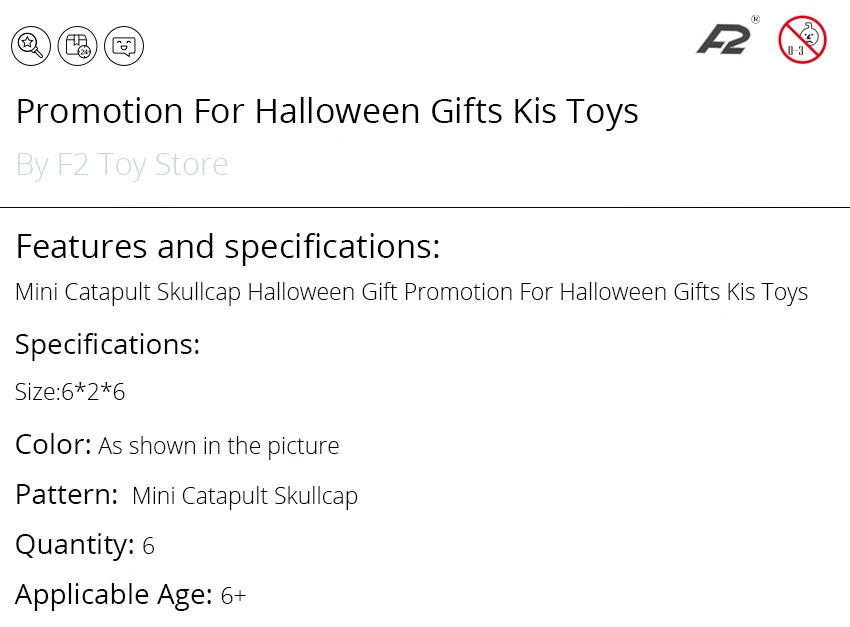Click the Mini Catapult Skullcap description line
The width and height of the screenshot is (850, 627).
(411, 293)
